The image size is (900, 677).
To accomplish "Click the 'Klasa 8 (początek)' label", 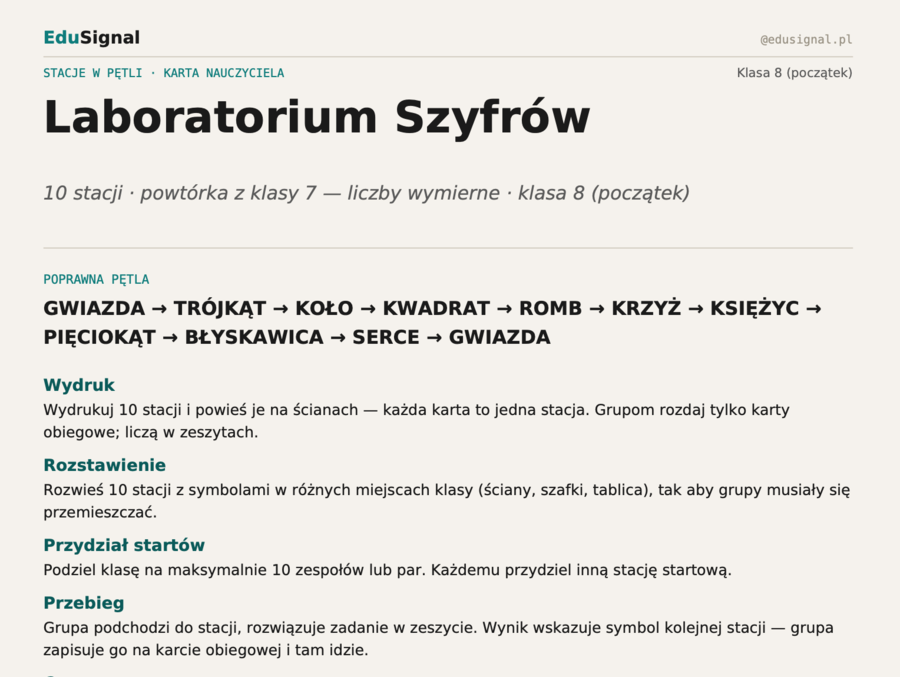I will tap(794, 73).
